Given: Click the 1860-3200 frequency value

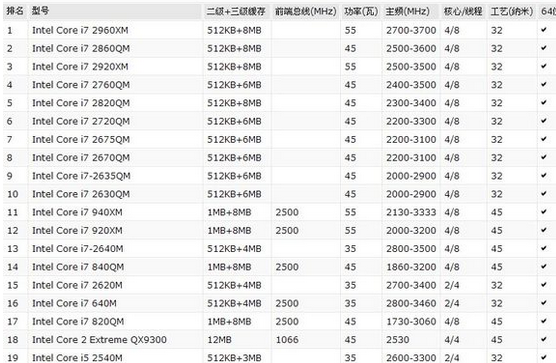Looking at the screenshot, I should click(x=411, y=267).
